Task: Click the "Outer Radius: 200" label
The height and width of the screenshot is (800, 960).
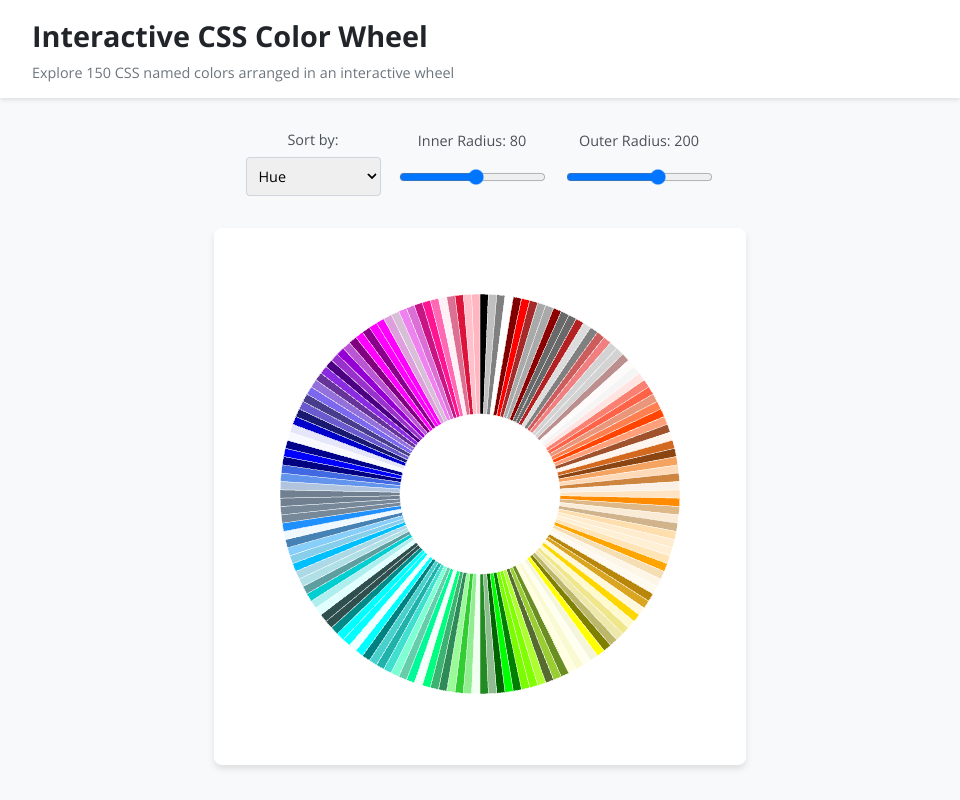Action: click(639, 141)
